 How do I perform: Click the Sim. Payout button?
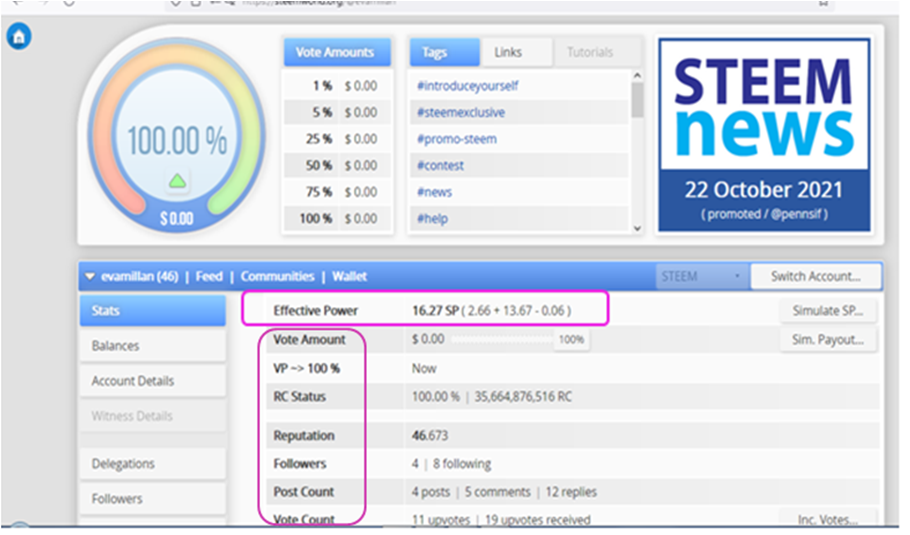[x=828, y=339]
